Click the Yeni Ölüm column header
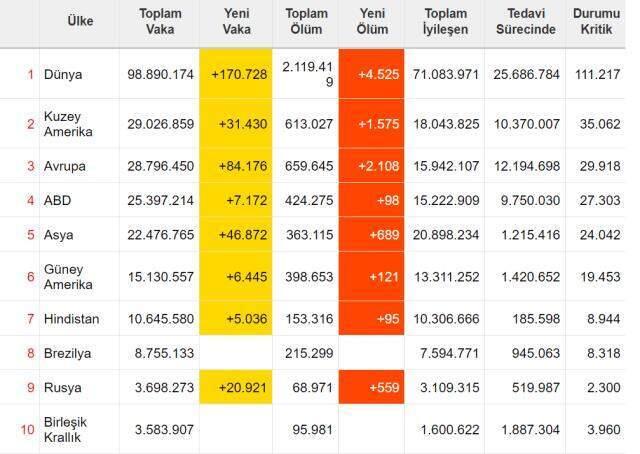 372,21
